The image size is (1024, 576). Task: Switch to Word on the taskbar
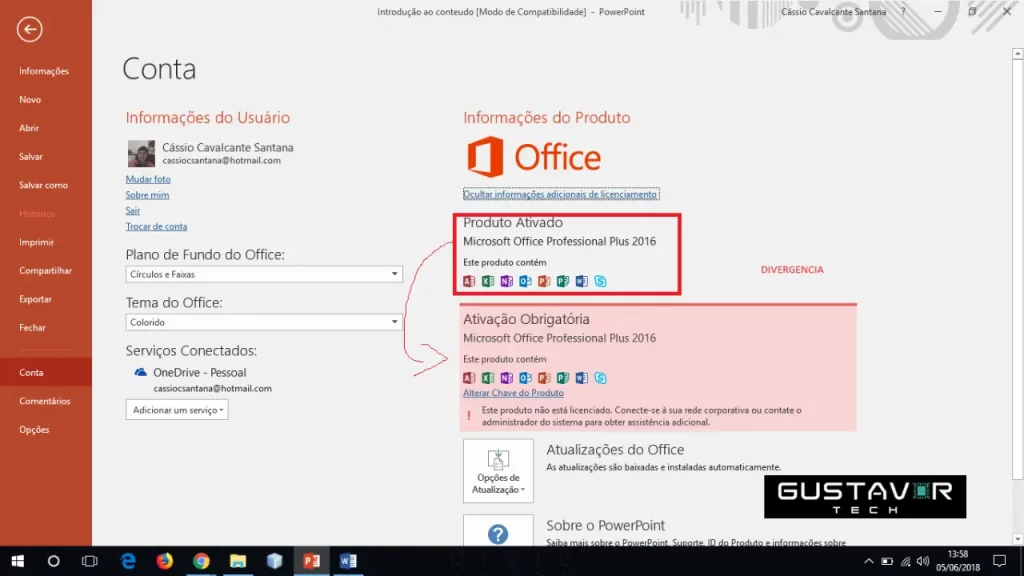[x=348, y=561]
